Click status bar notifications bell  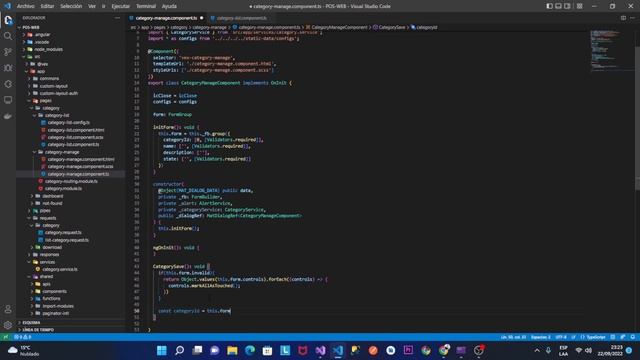point(633,337)
